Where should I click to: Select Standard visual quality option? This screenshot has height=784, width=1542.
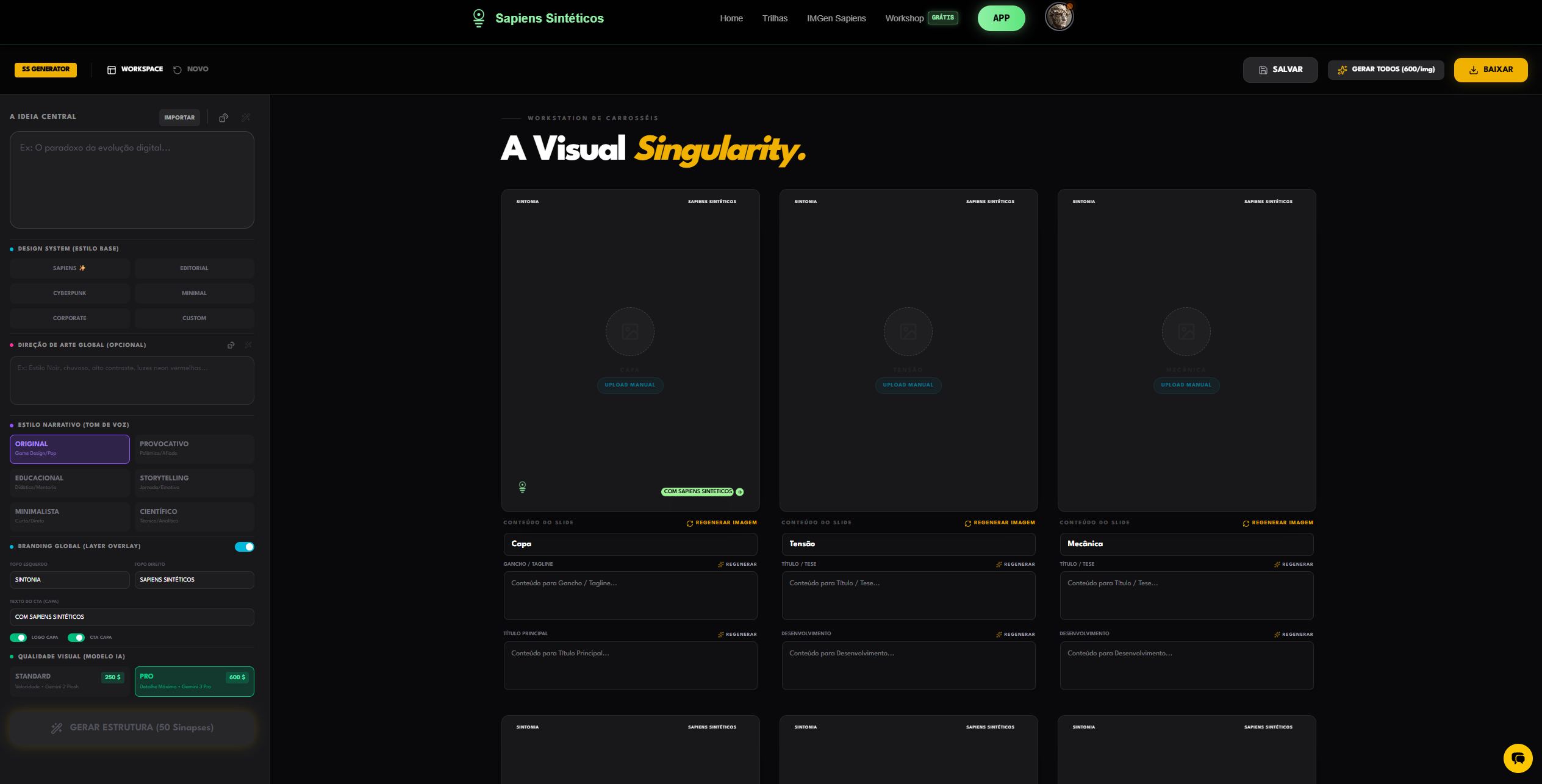coord(70,681)
